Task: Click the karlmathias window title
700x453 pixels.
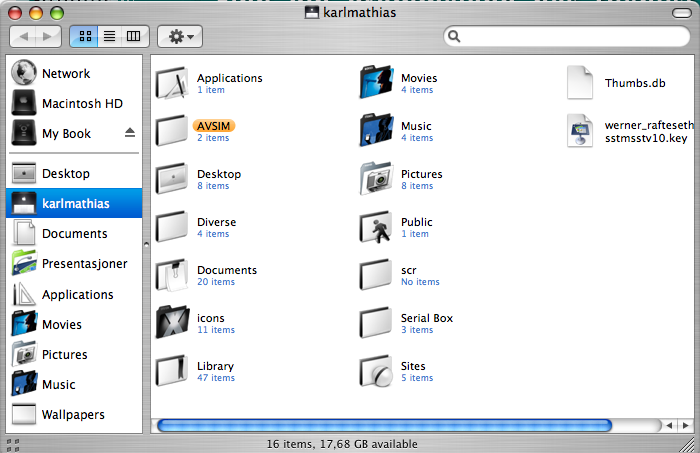Action: 359,12
